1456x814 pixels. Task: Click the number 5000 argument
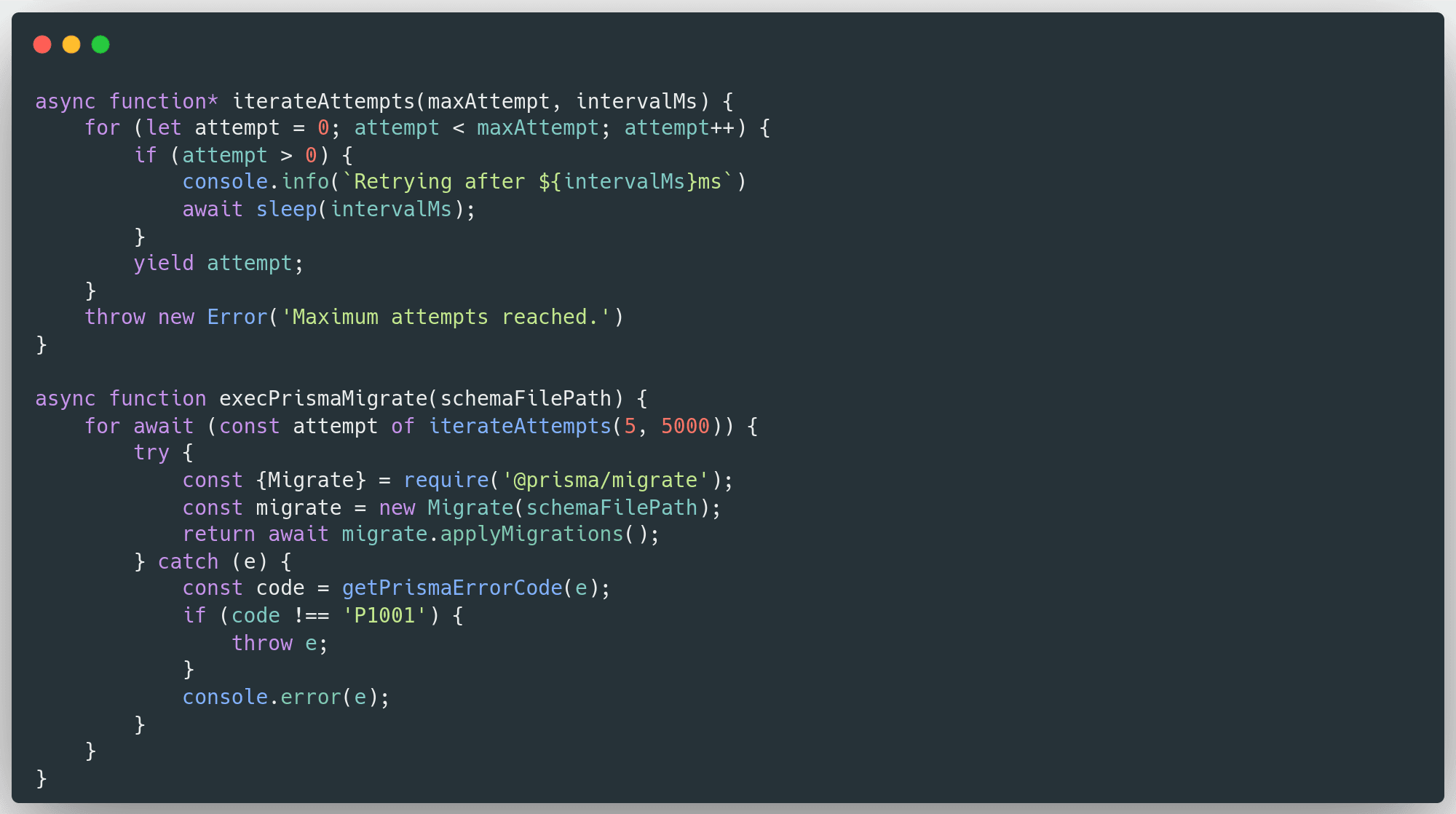[x=684, y=426]
